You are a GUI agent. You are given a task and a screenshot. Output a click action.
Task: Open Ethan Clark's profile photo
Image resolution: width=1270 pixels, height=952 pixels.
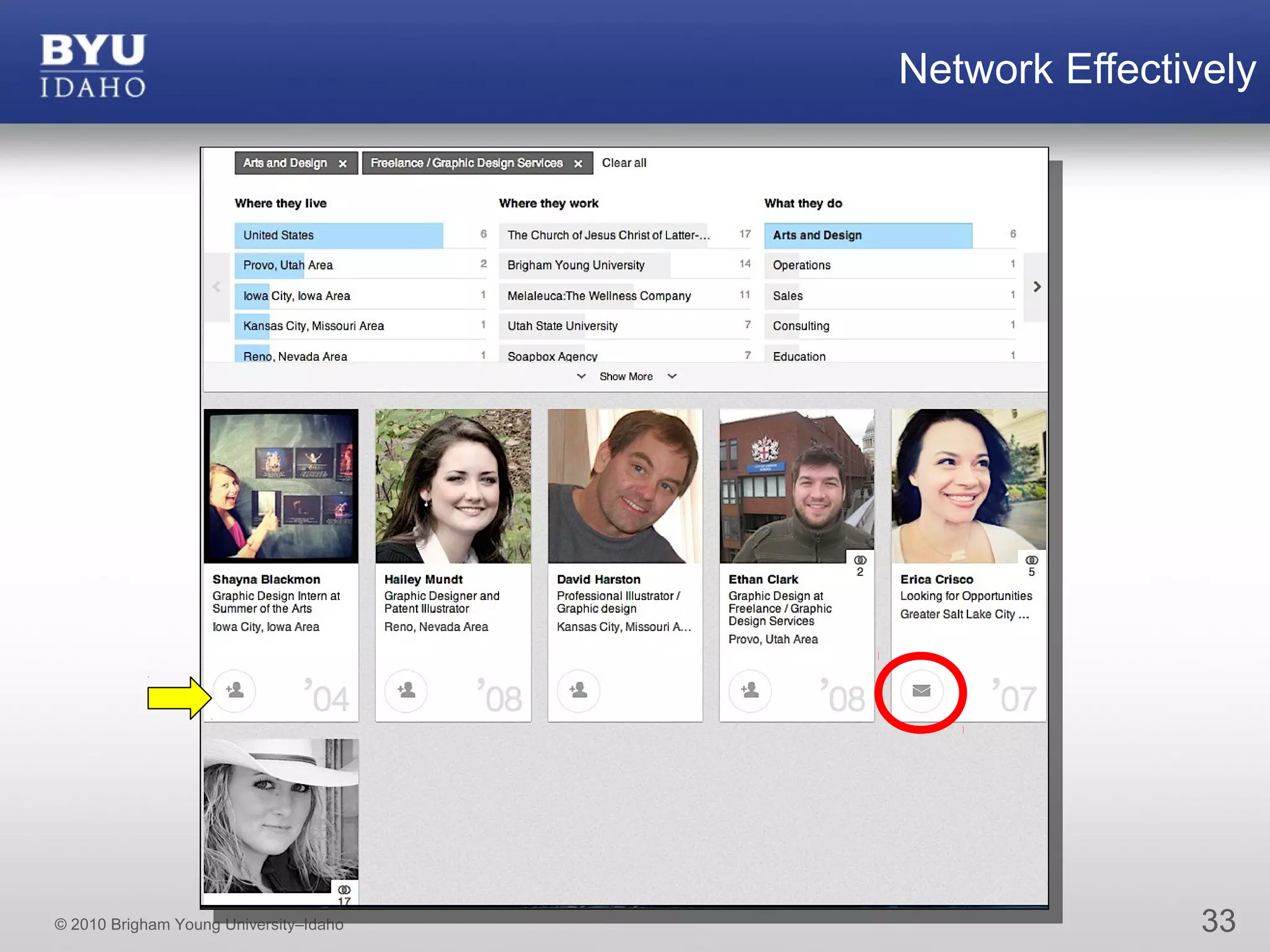797,486
